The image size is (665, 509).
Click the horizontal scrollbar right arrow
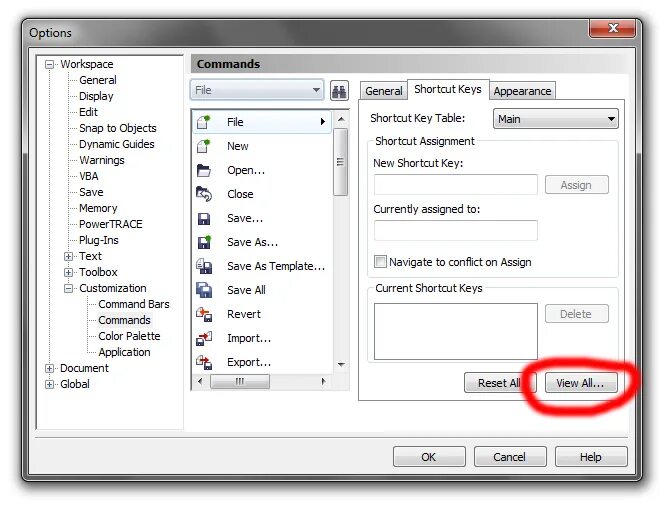(324, 381)
